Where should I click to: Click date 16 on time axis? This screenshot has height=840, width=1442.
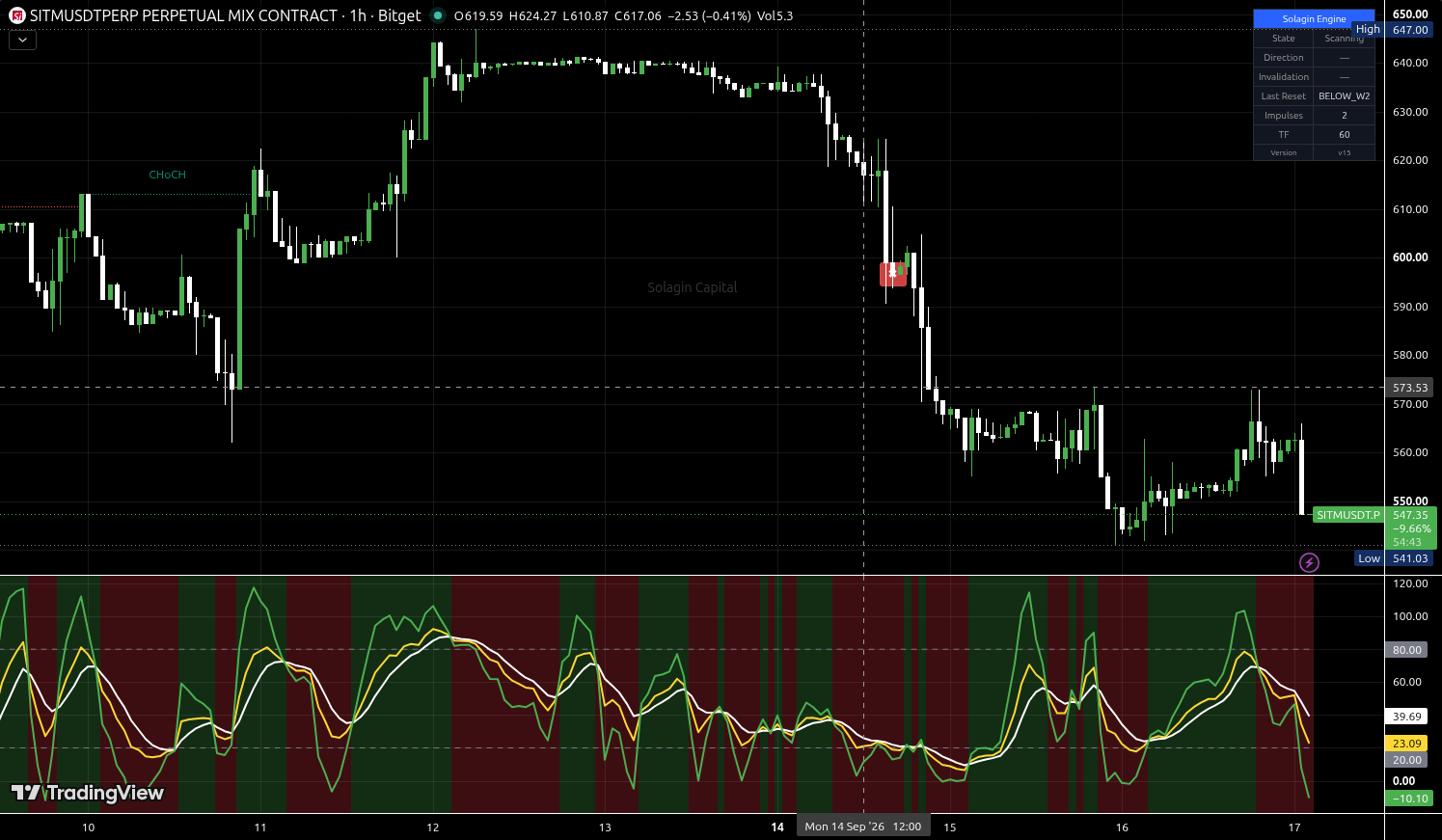[x=1122, y=827]
